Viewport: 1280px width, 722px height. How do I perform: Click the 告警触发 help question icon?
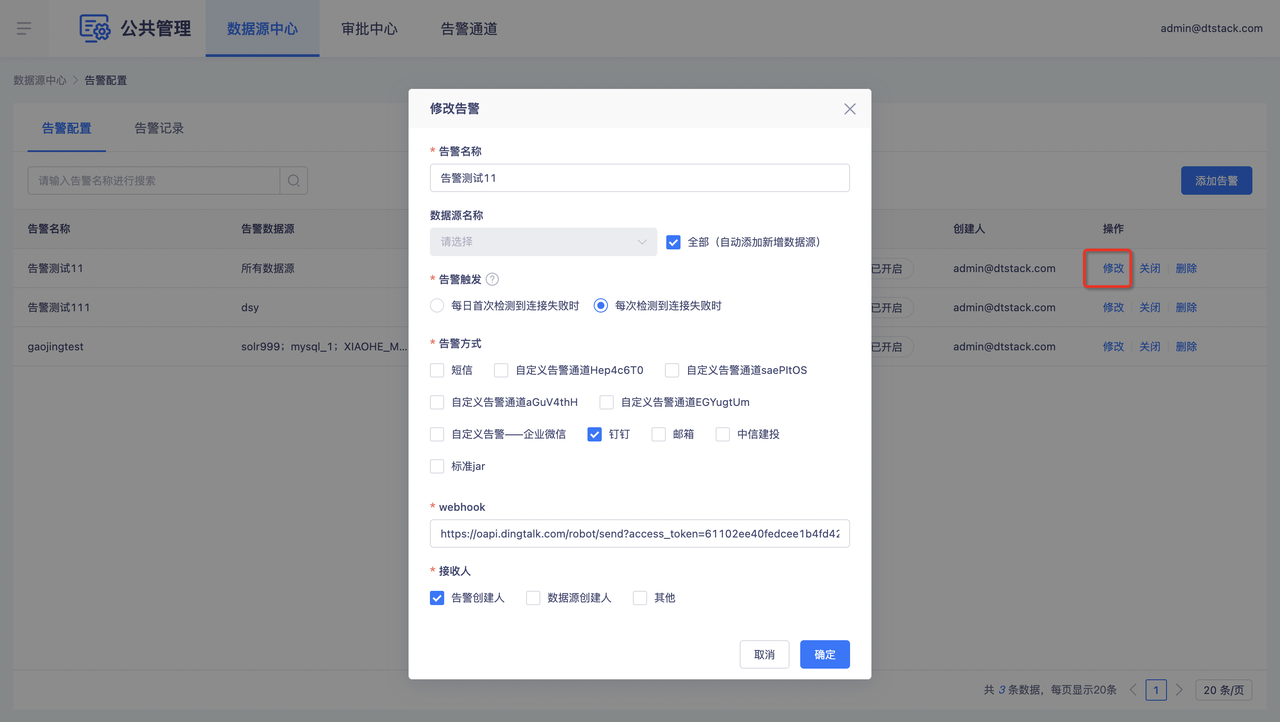click(492, 280)
